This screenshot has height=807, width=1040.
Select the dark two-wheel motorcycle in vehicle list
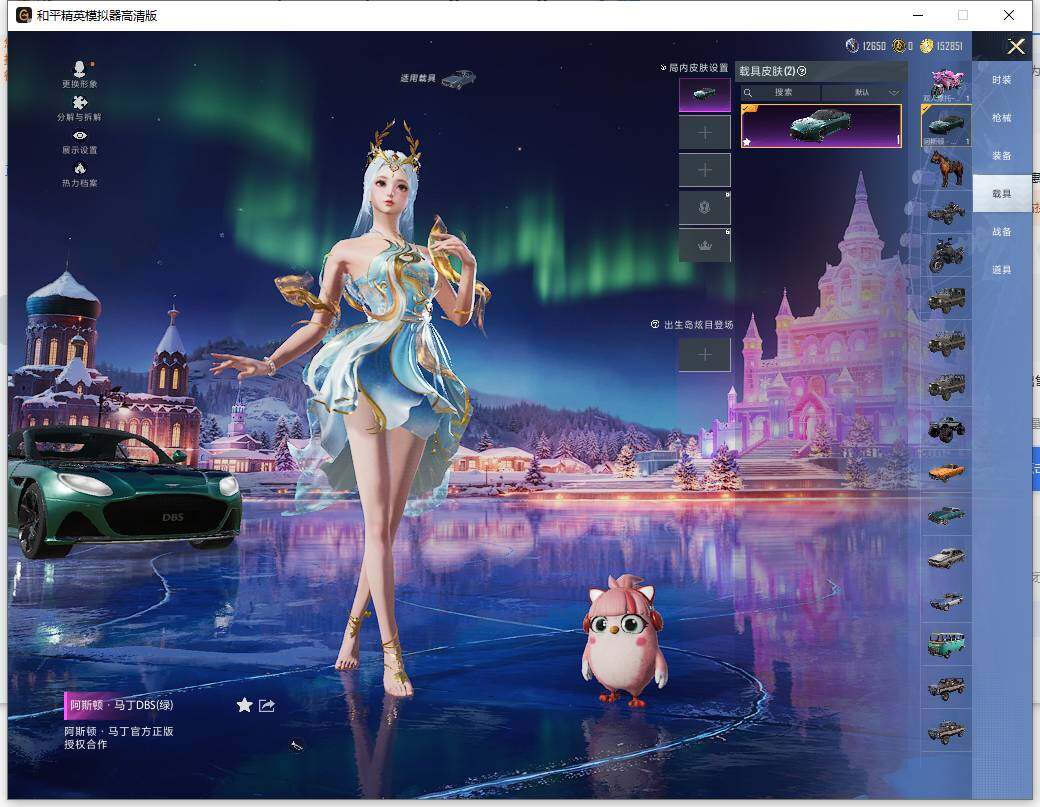pyautogui.click(x=946, y=255)
